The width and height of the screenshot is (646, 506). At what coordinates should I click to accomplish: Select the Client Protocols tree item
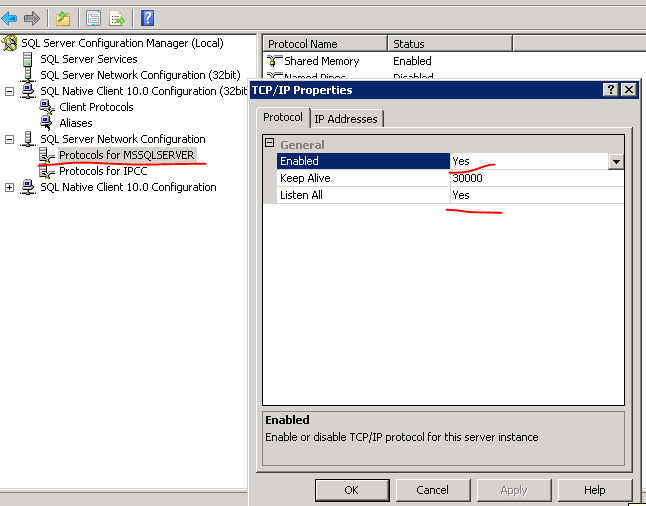click(96, 107)
